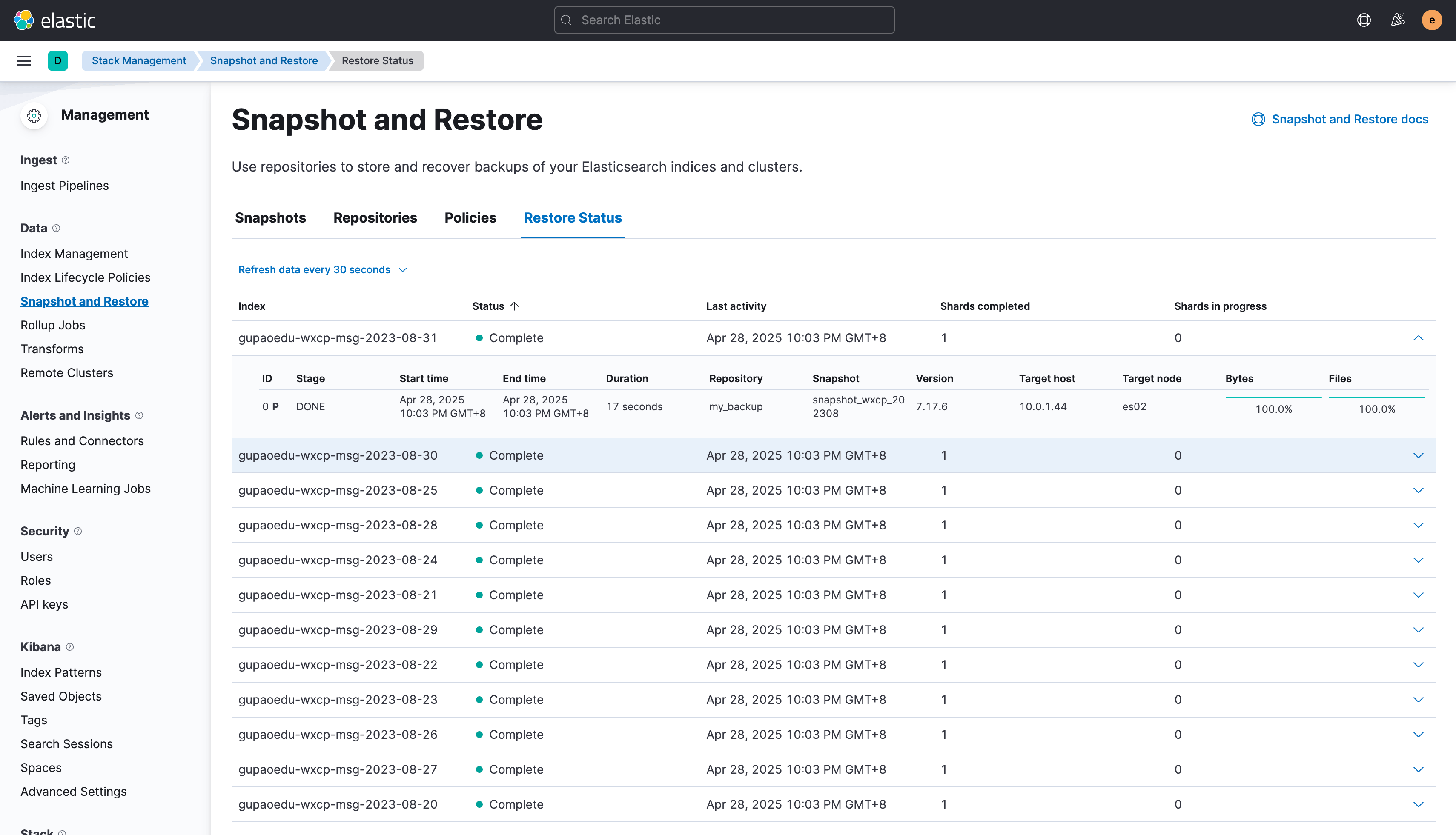Open Rollup Jobs in sidebar

pyautogui.click(x=53, y=325)
